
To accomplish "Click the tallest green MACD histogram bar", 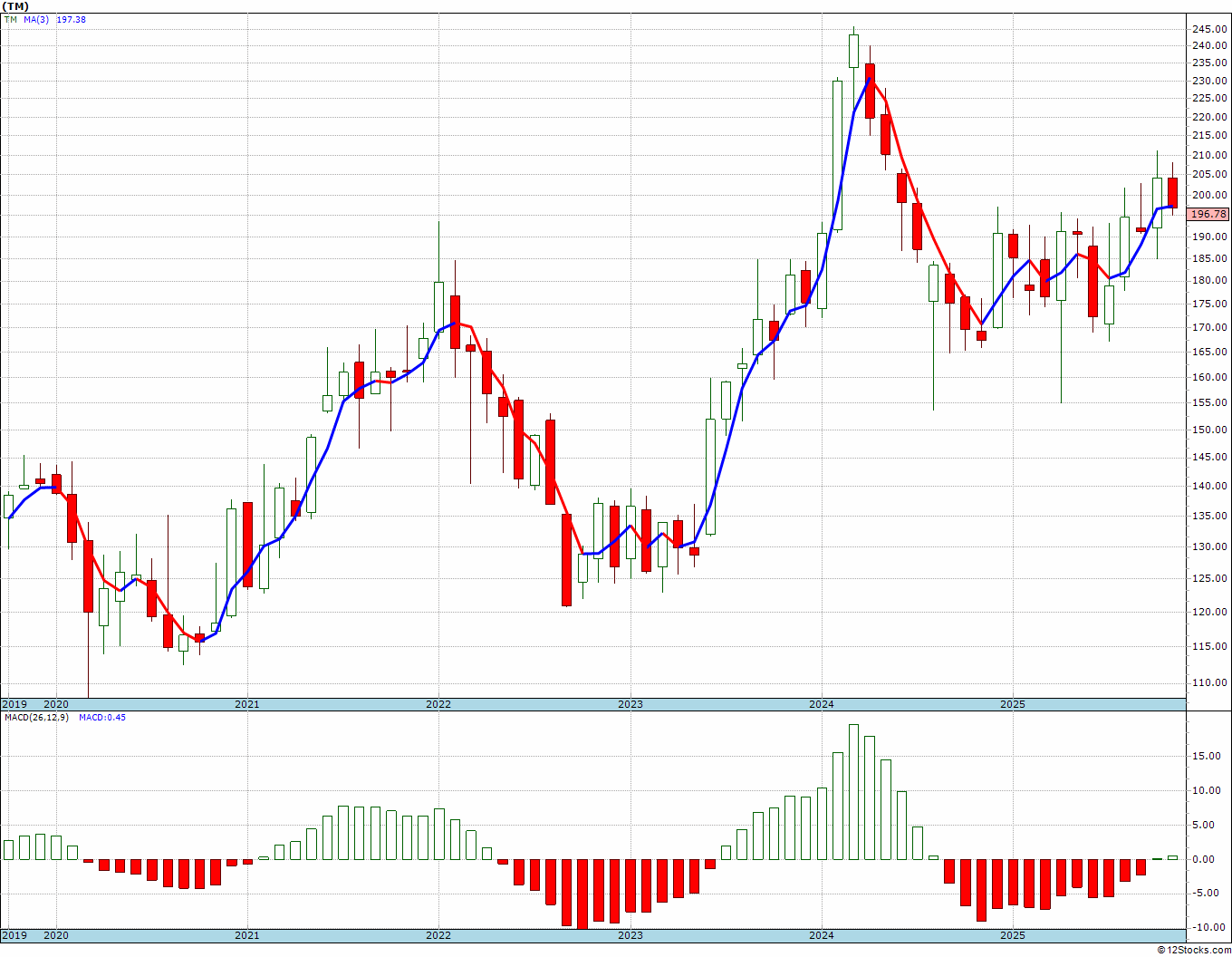I will 853,792.
